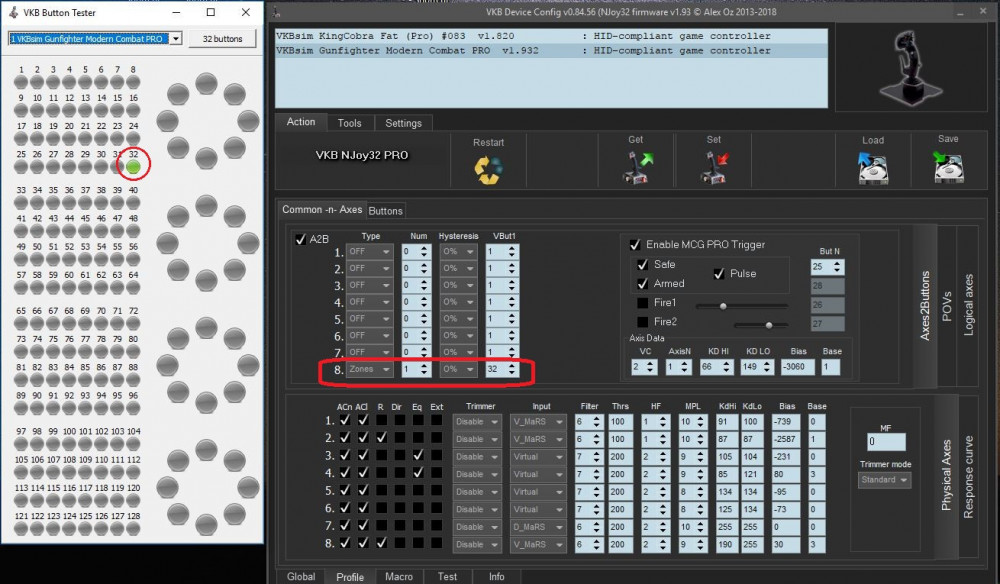Toggle the Pulse checkbox
Viewport: 1000px width, 584px height.
pos(719,273)
